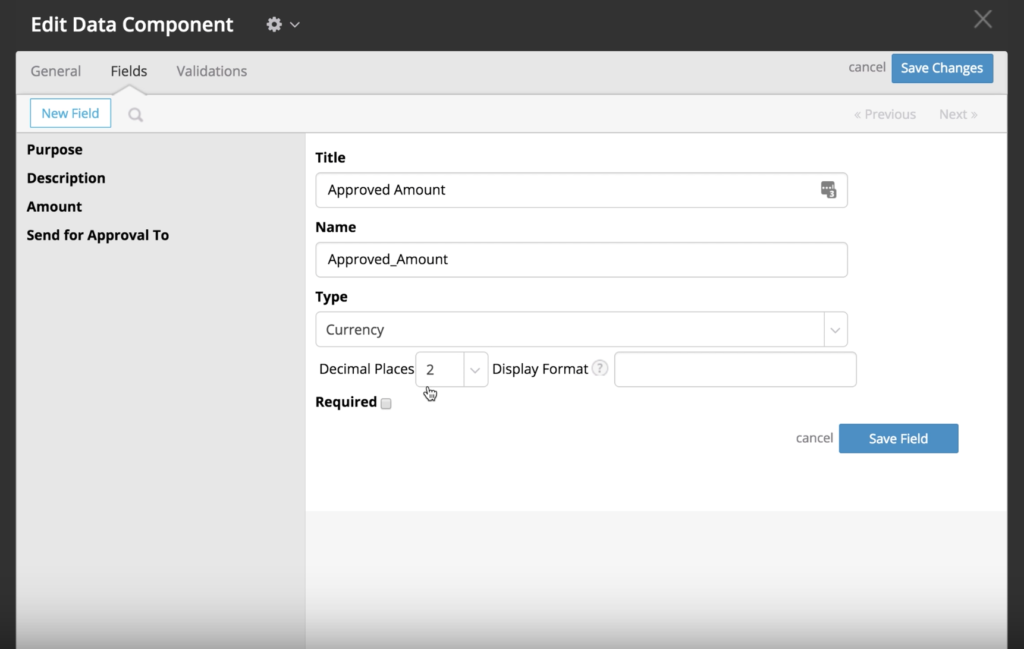This screenshot has height=649, width=1024.
Task: Click the search magnifier icon
Action: point(135,113)
